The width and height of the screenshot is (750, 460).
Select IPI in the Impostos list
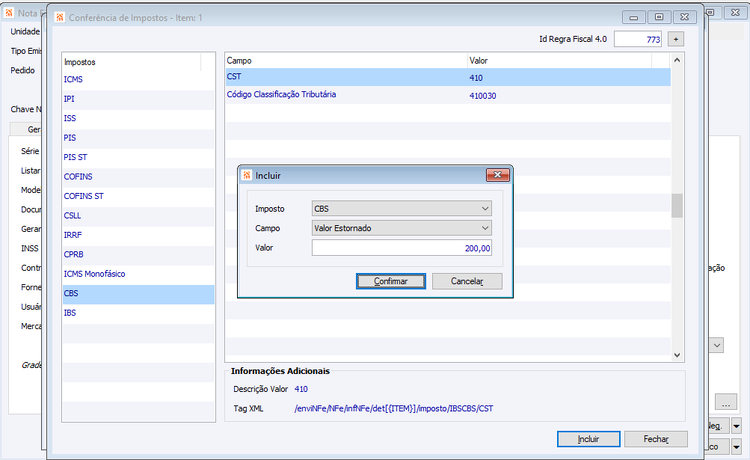138,99
